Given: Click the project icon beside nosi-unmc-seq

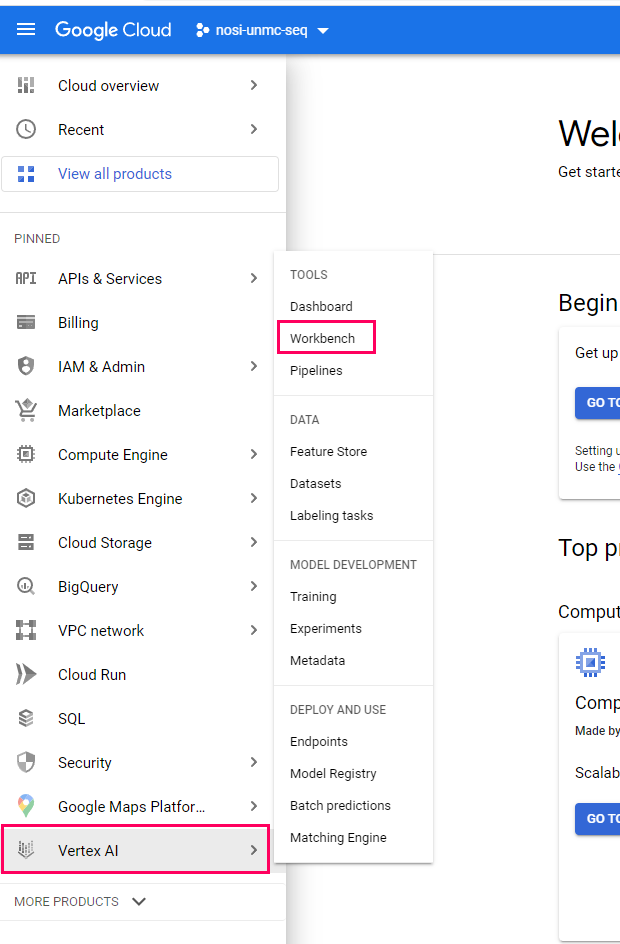Looking at the screenshot, I should 203,30.
